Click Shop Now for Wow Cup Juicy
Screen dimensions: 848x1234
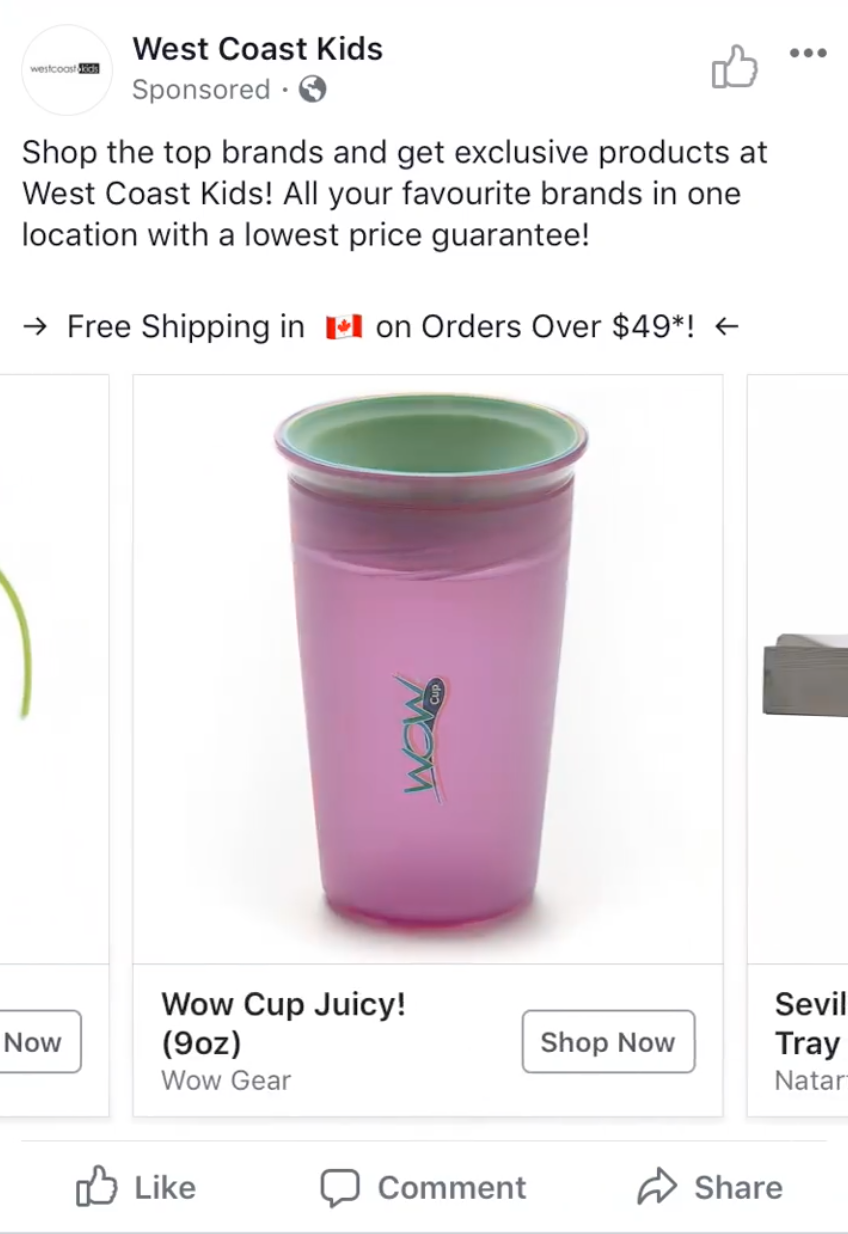click(x=608, y=1042)
